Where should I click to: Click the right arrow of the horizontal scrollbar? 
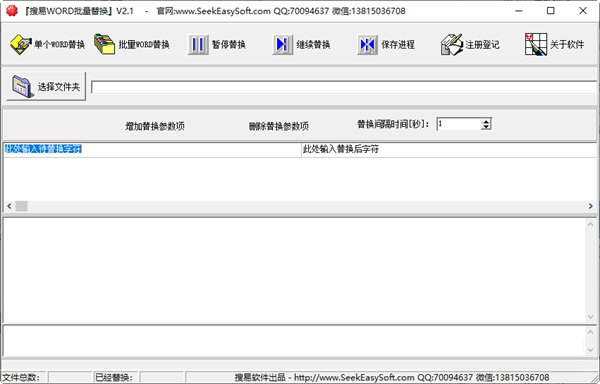point(590,206)
